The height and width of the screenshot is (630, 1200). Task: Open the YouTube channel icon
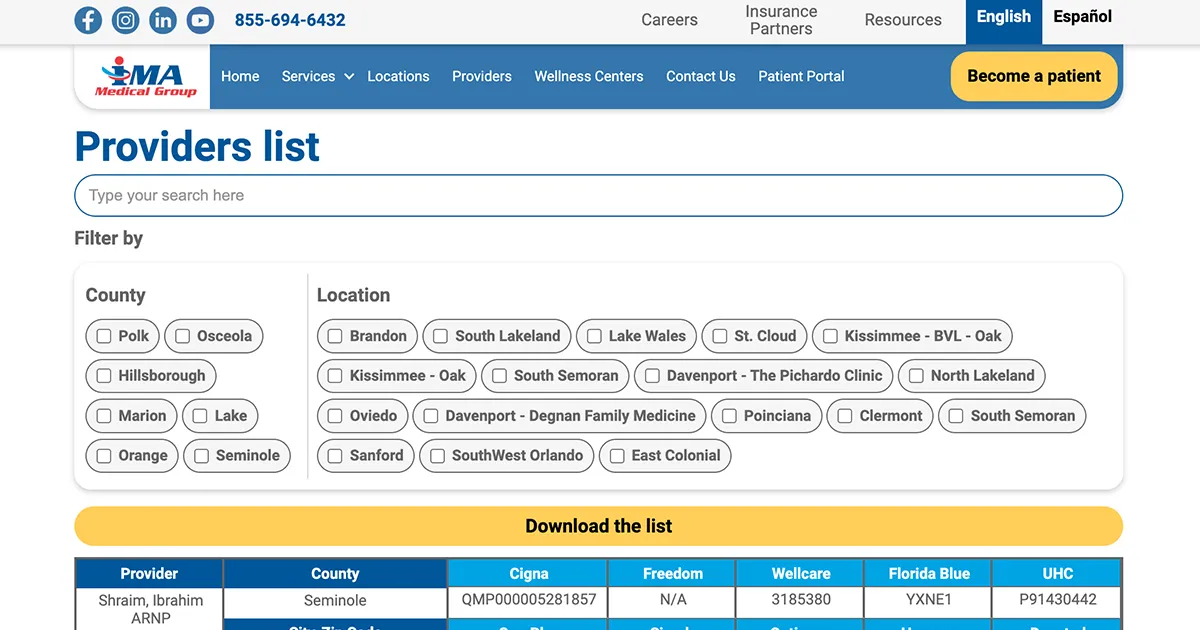[200, 20]
